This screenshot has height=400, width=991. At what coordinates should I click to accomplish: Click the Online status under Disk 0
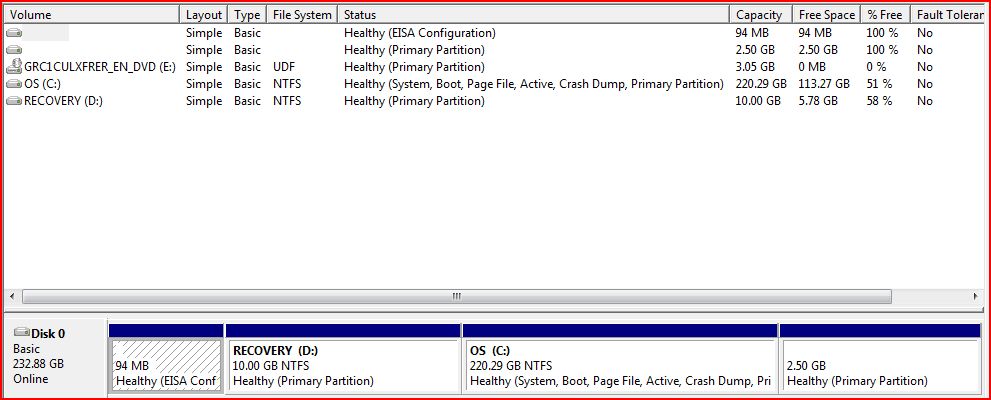coord(30,379)
